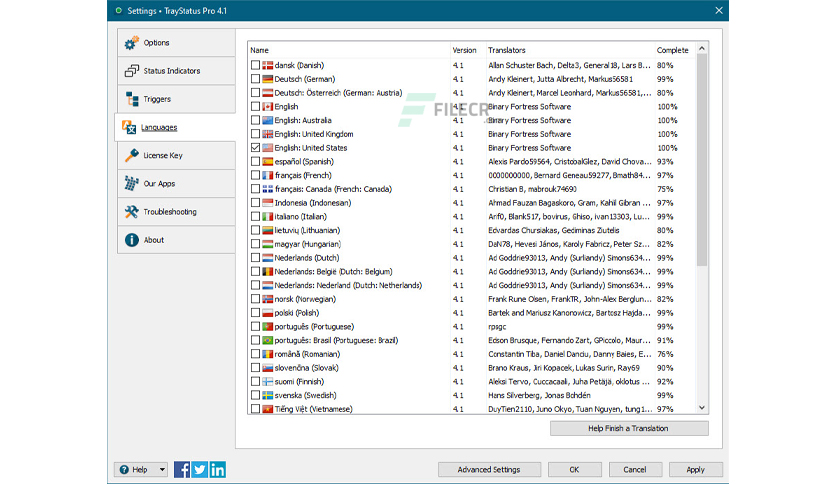Viewport: 836px width, 484px height.
Task: Go to the Troubleshooting section
Action: [176, 212]
